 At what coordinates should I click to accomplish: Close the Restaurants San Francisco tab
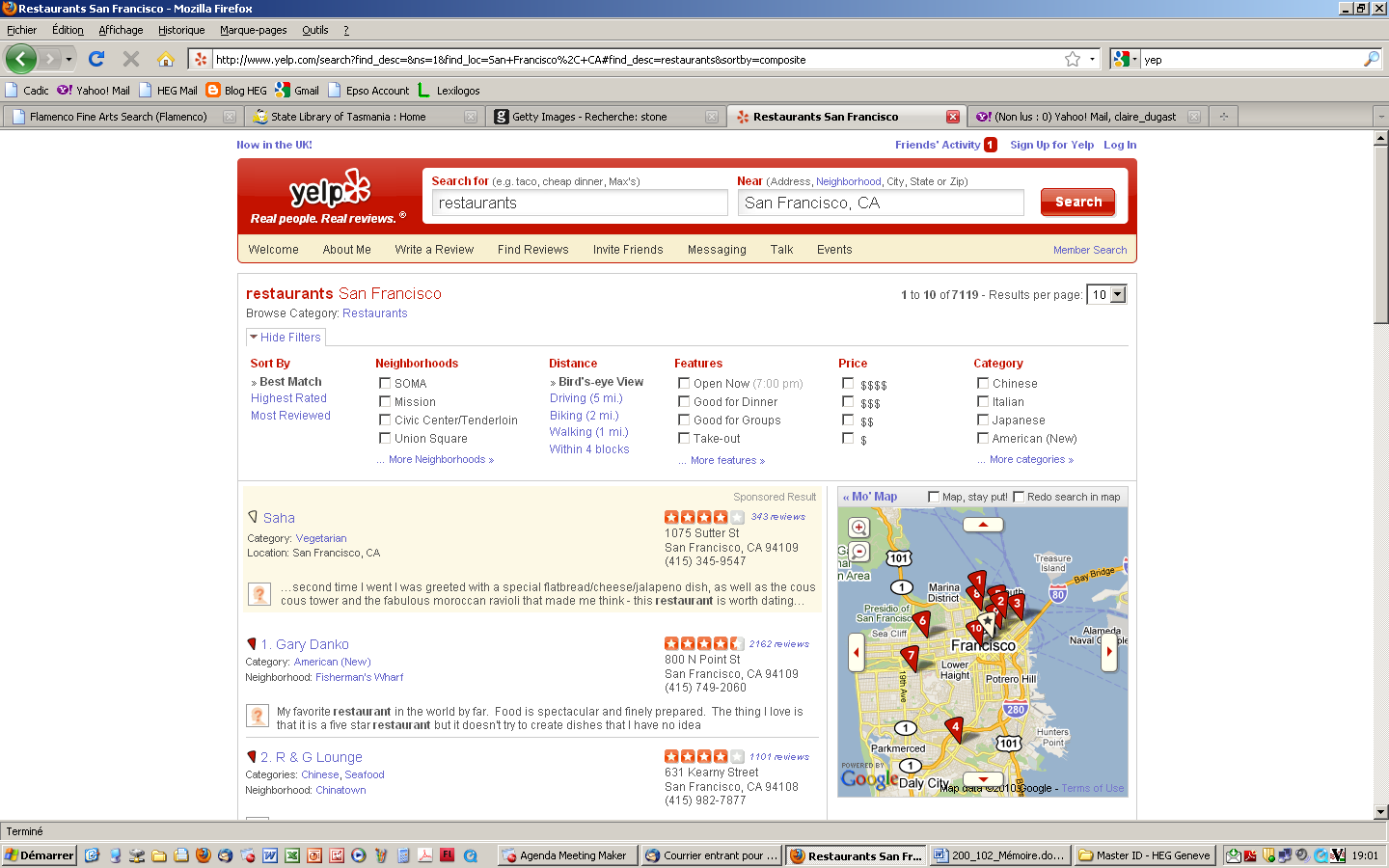click(953, 117)
